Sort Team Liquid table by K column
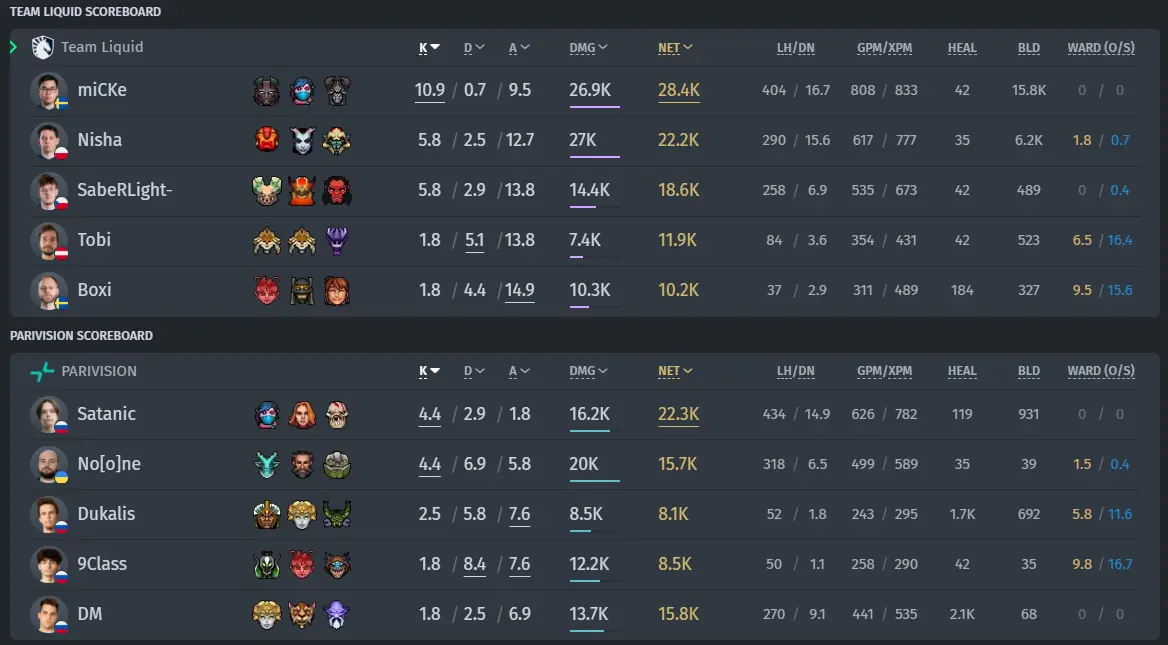The height and width of the screenshot is (645, 1168). (429, 48)
